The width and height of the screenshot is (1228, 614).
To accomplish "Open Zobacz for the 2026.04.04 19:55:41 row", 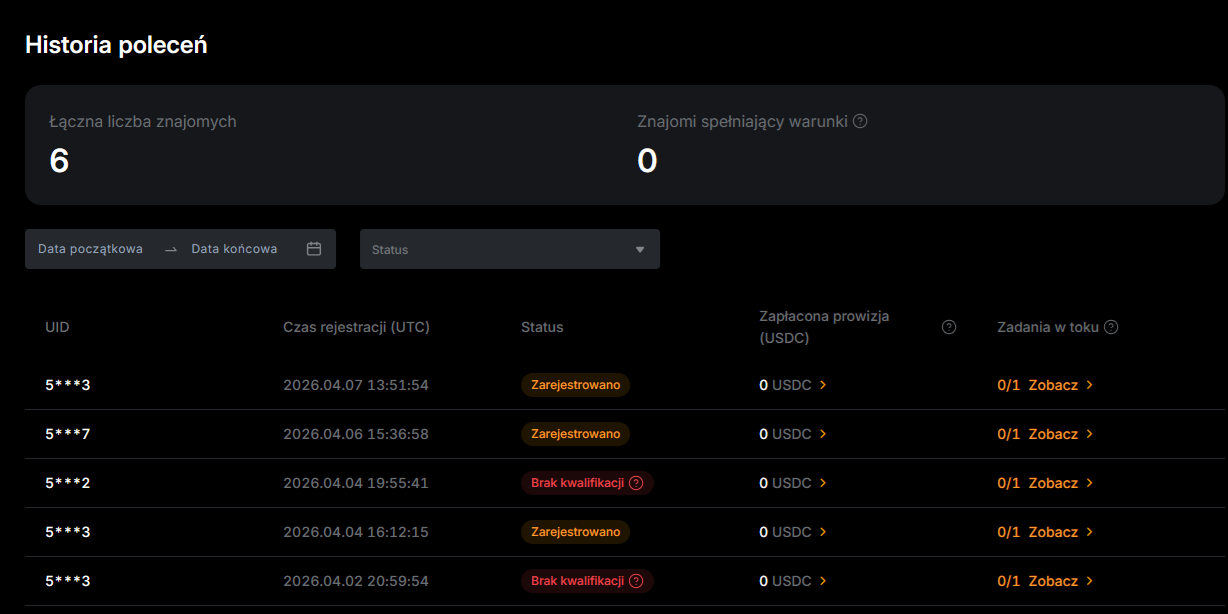I will [x=1060, y=483].
